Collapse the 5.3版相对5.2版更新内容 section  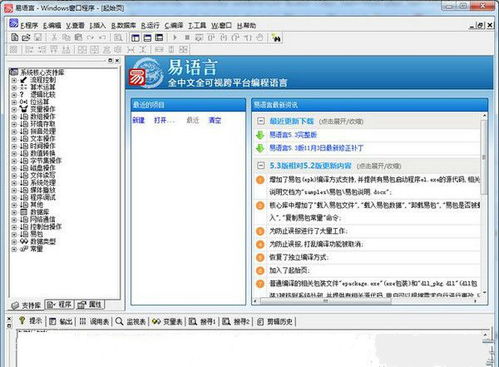pyautogui.click(x=261, y=165)
